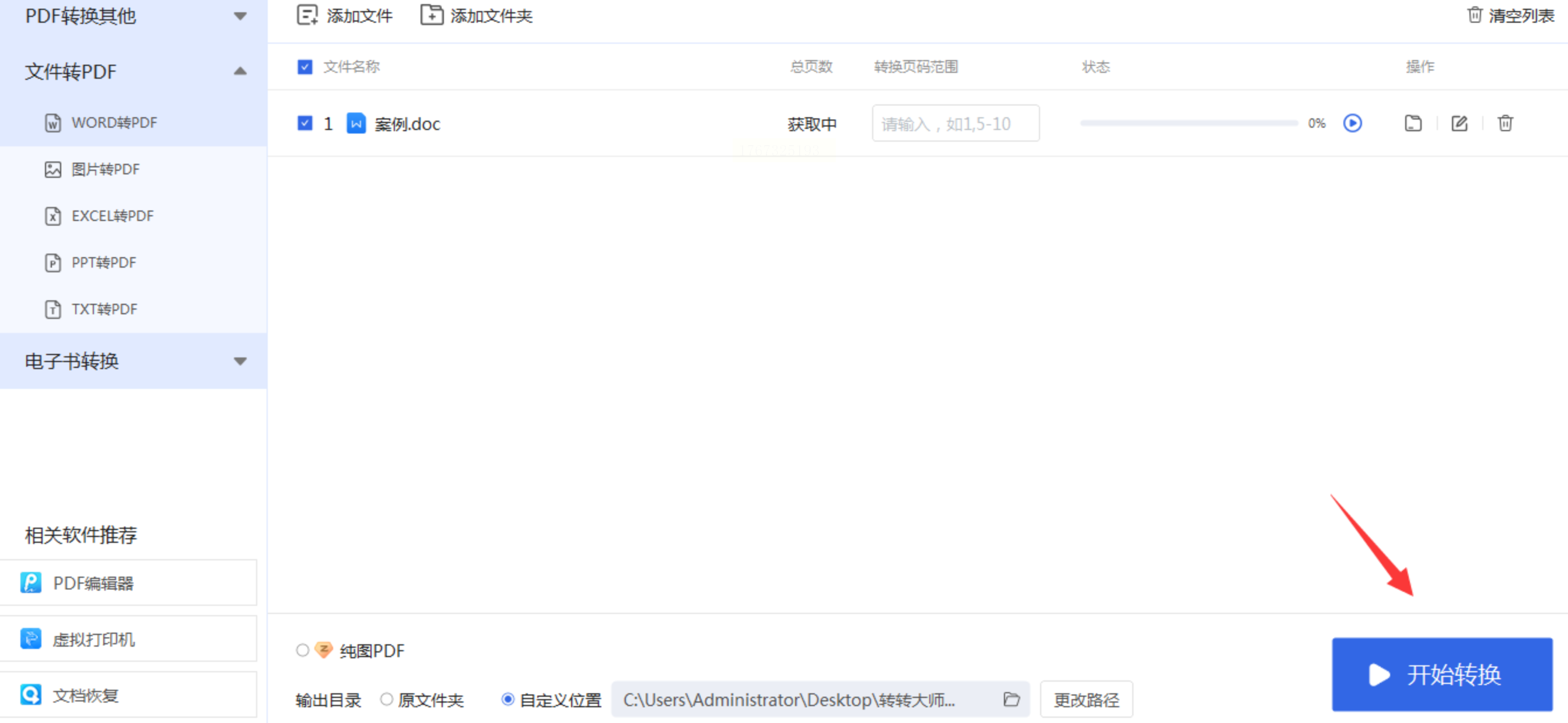Viewport: 1568px width, 723px height.
Task: Switch to 图片转PDF mode
Action: pyautogui.click(x=106, y=169)
